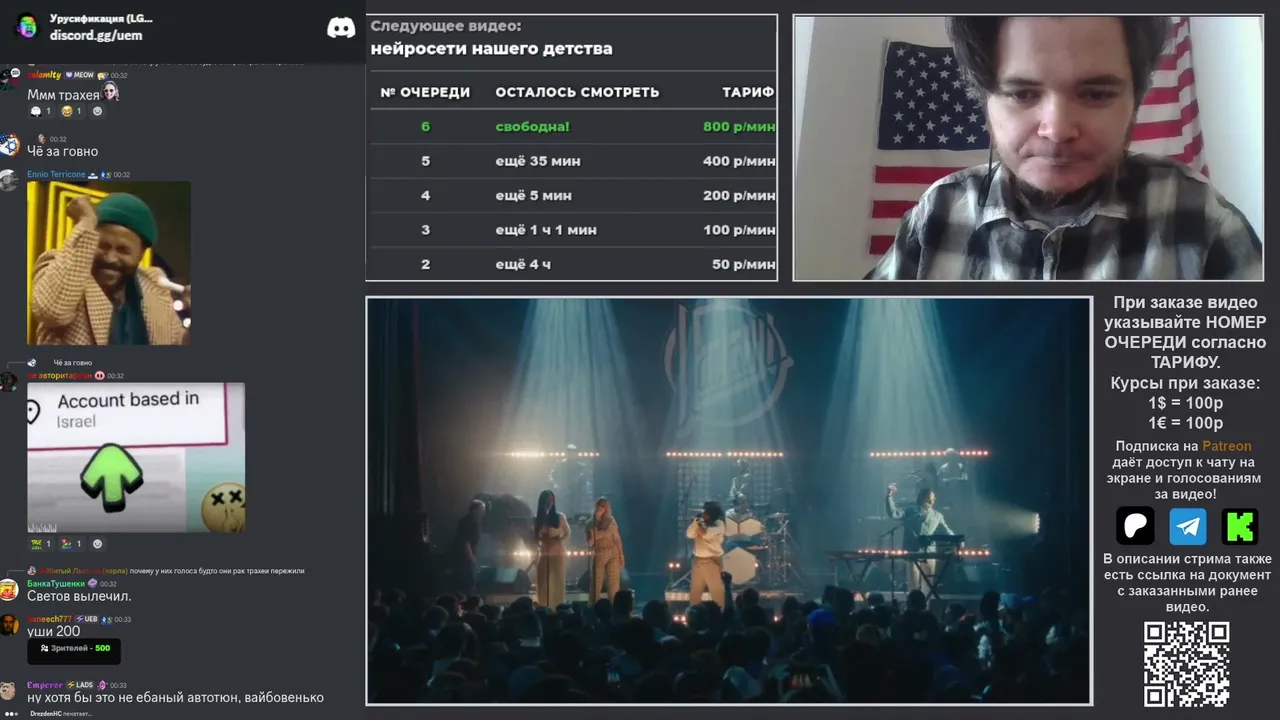1280x720 pixels.
Task: Click the emoji after 'Ммм трахея'
Action: point(110,92)
